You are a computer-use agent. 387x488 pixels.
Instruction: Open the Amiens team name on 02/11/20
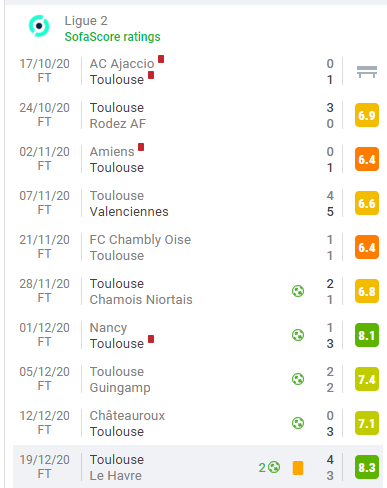click(112, 152)
